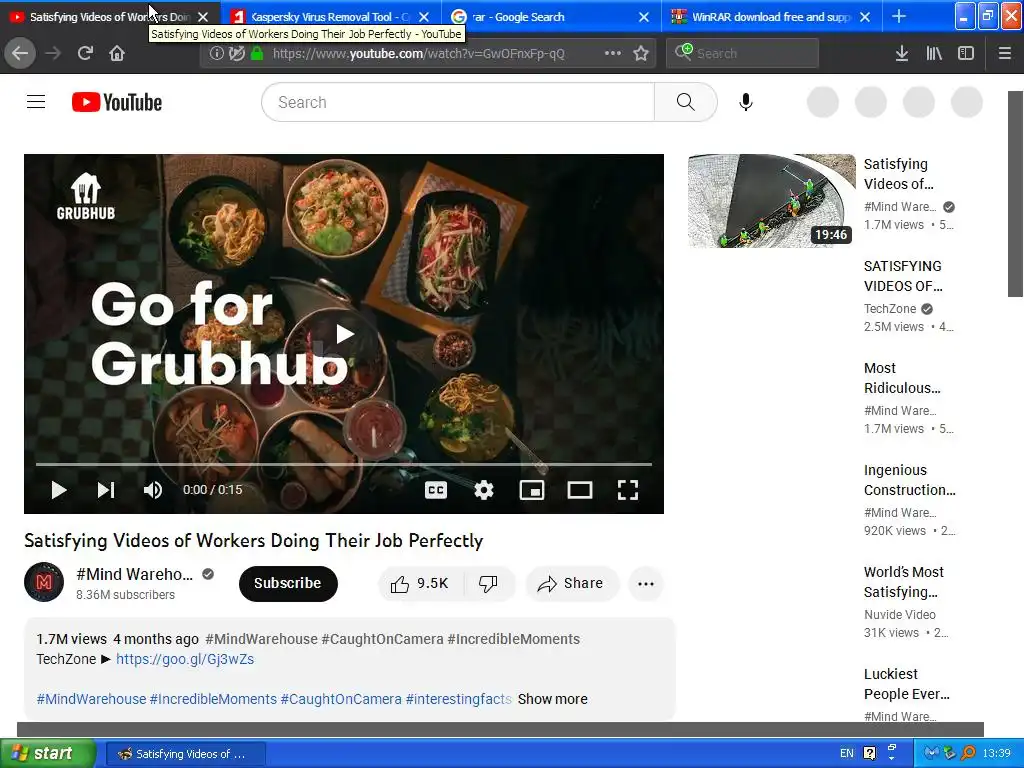Focus the Firefox toolbar Search box
The width and height of the screenshot is (1024, 768).
[743, 54]
